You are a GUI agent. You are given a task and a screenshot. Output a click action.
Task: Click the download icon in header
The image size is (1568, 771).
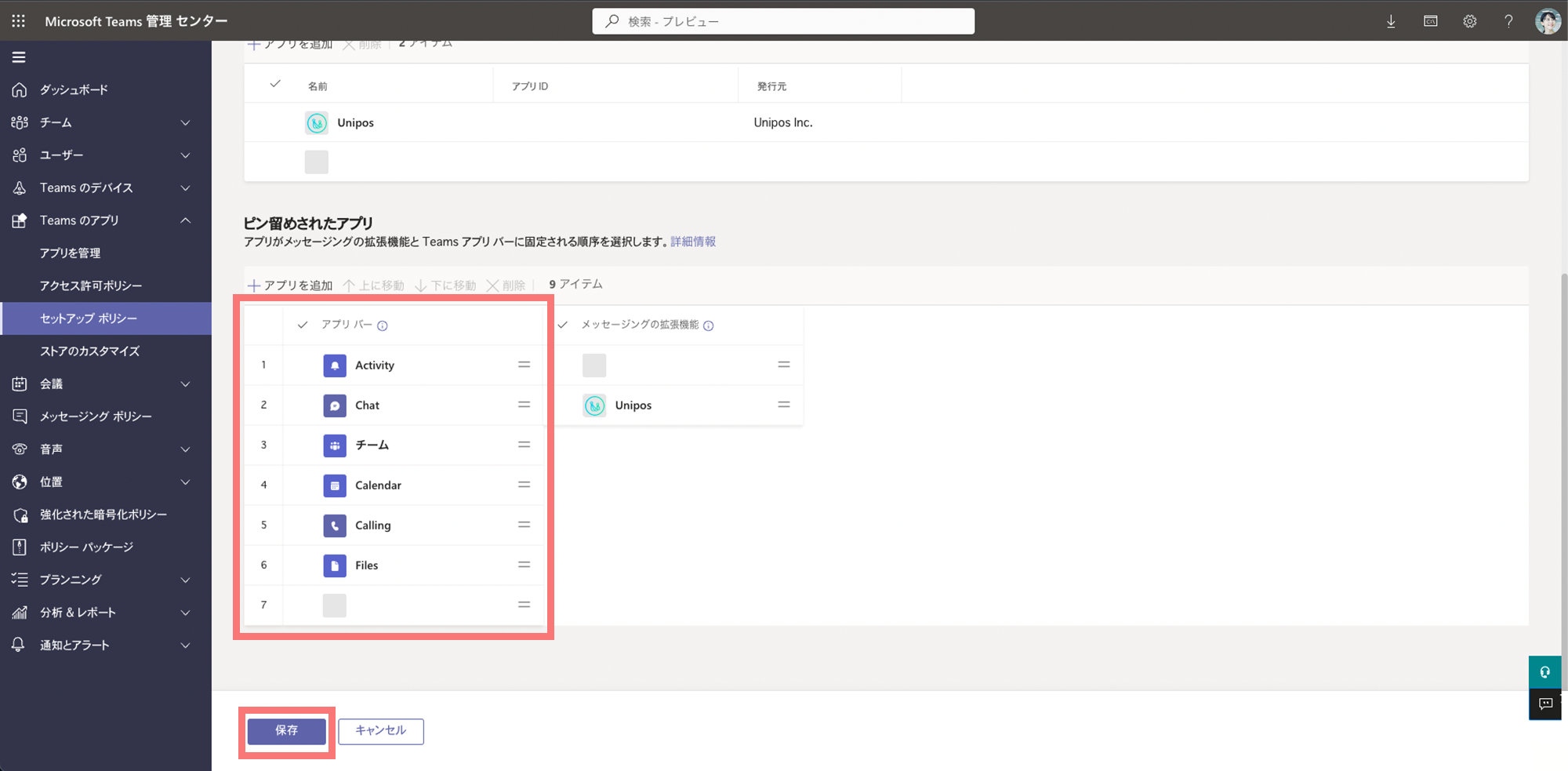pyautogui.click(x=1391, y=21)
